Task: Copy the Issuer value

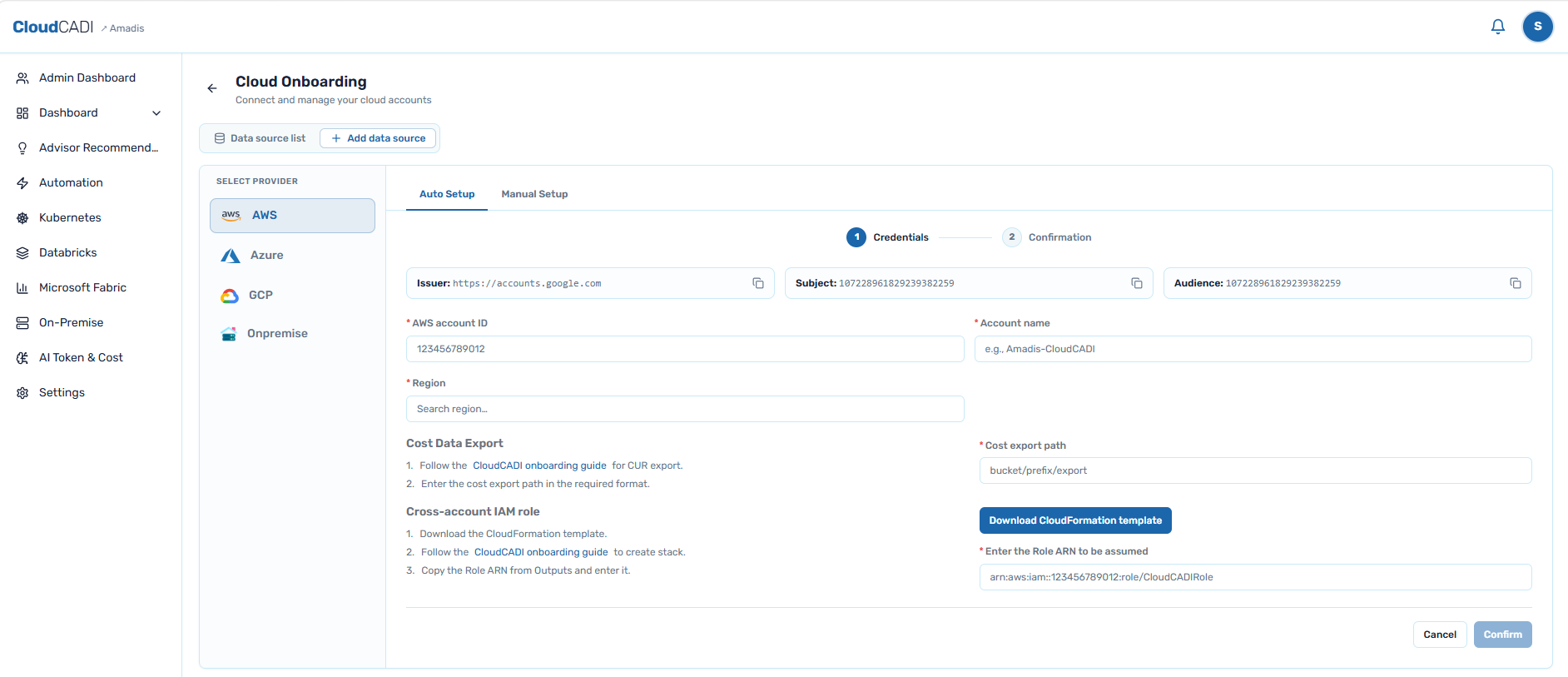Action: [x=758, y=283]
